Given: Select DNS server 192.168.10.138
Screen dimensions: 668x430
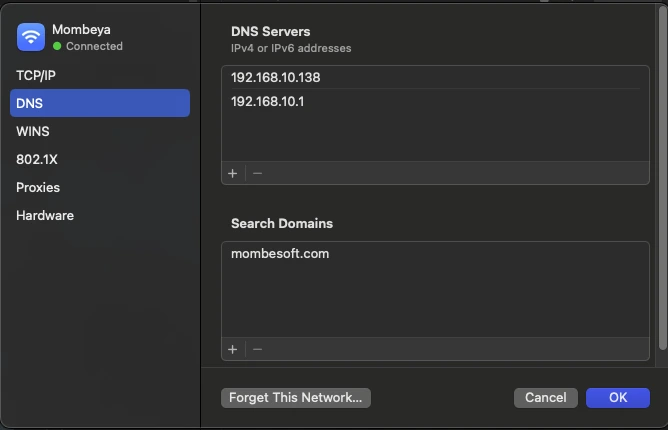Looking at the screenshot, I should (276, 77).
